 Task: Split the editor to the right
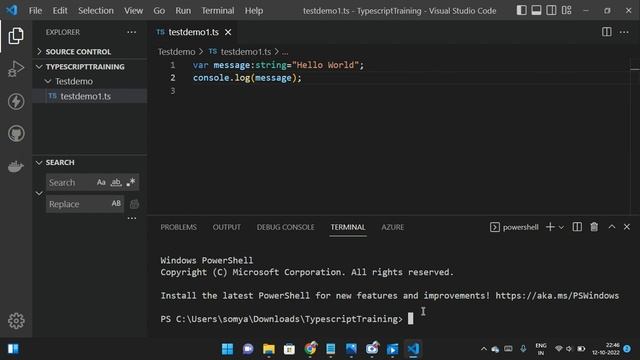(x=607, y=32)
